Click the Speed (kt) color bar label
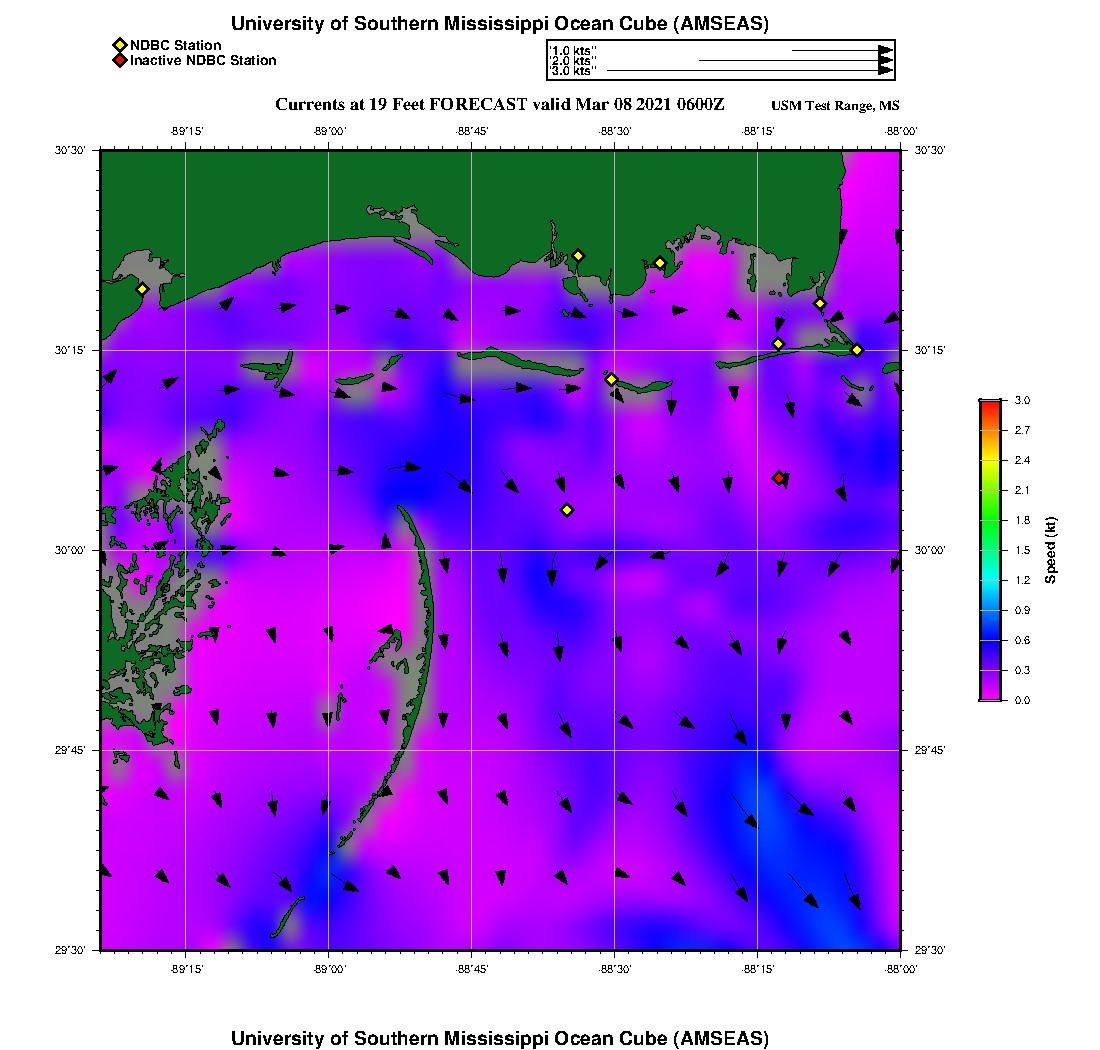The height and width of the screenshot is (1050, 1100). coord(1050,550)
